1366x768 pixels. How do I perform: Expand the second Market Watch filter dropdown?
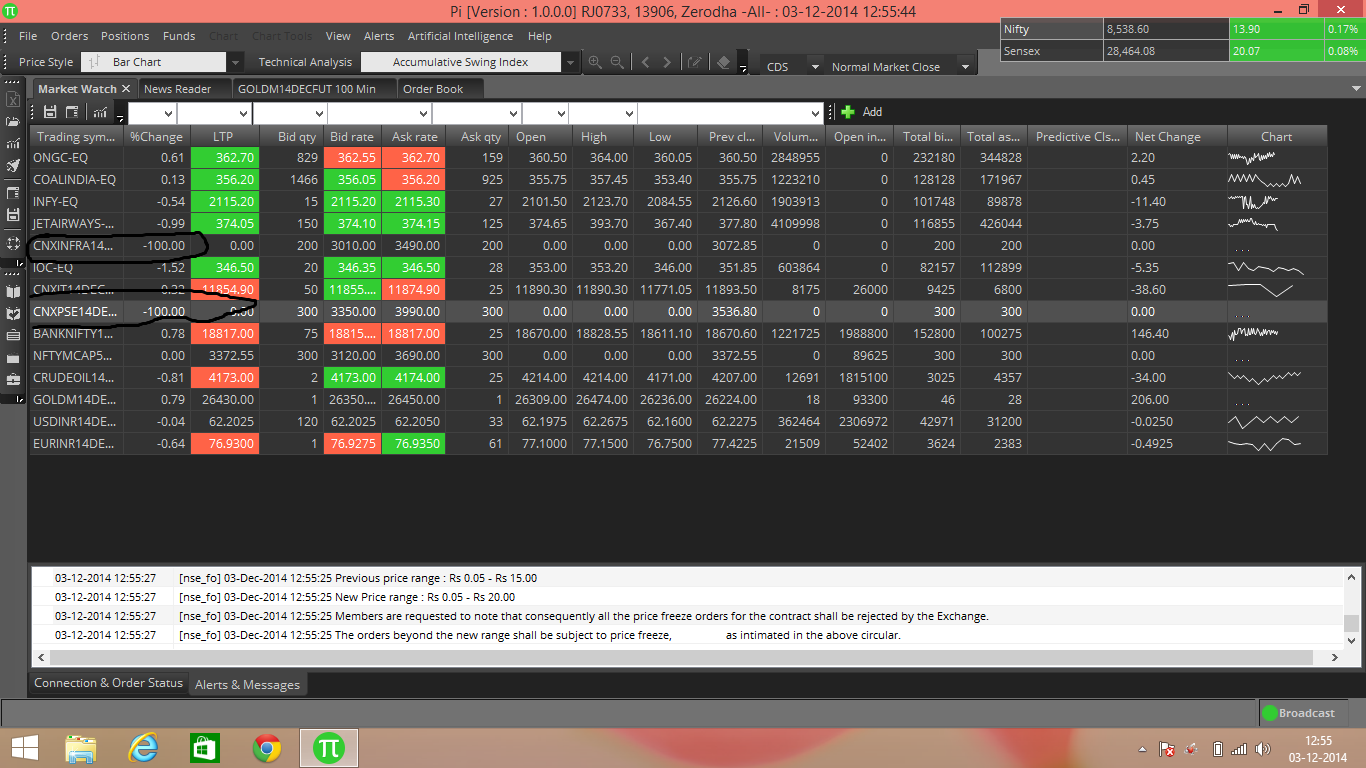pyautogui.click(x=242, y=113)
